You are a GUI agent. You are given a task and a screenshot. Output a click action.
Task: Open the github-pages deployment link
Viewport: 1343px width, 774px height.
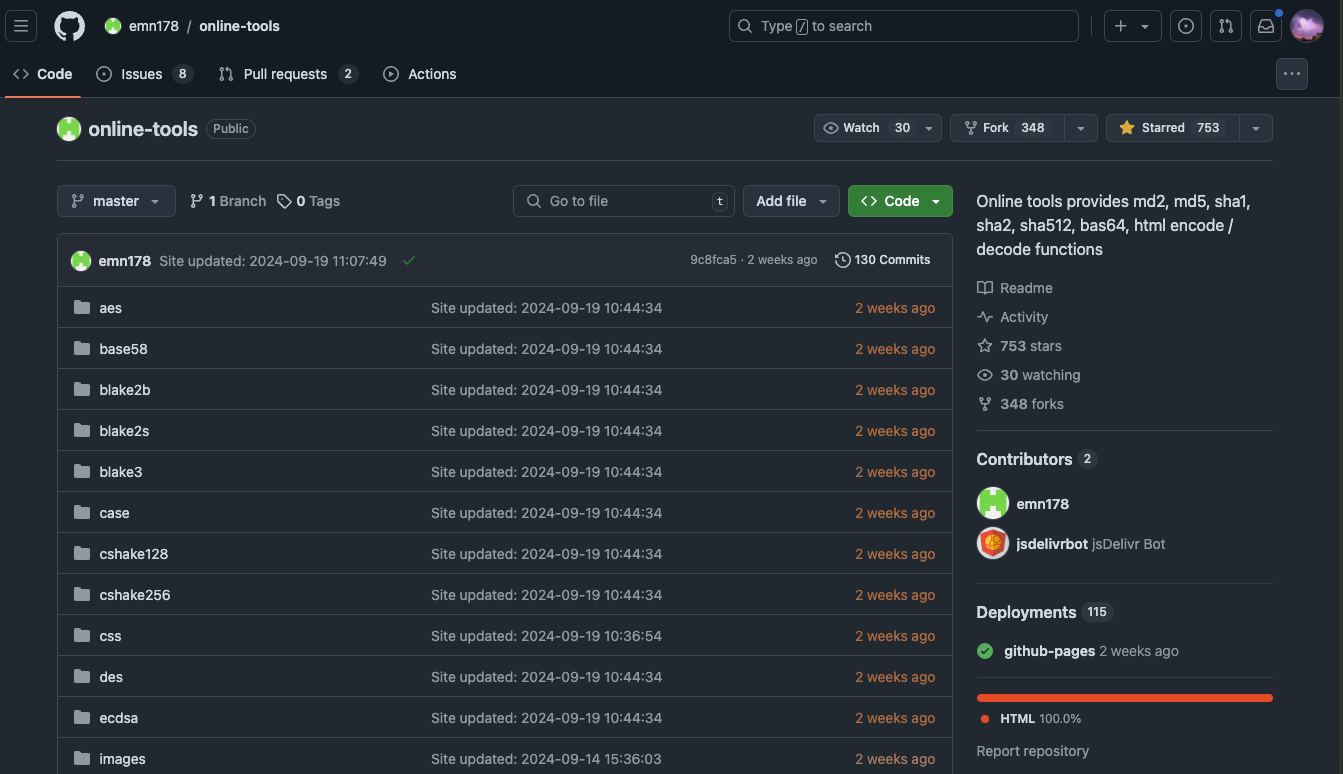point(1049,651)
